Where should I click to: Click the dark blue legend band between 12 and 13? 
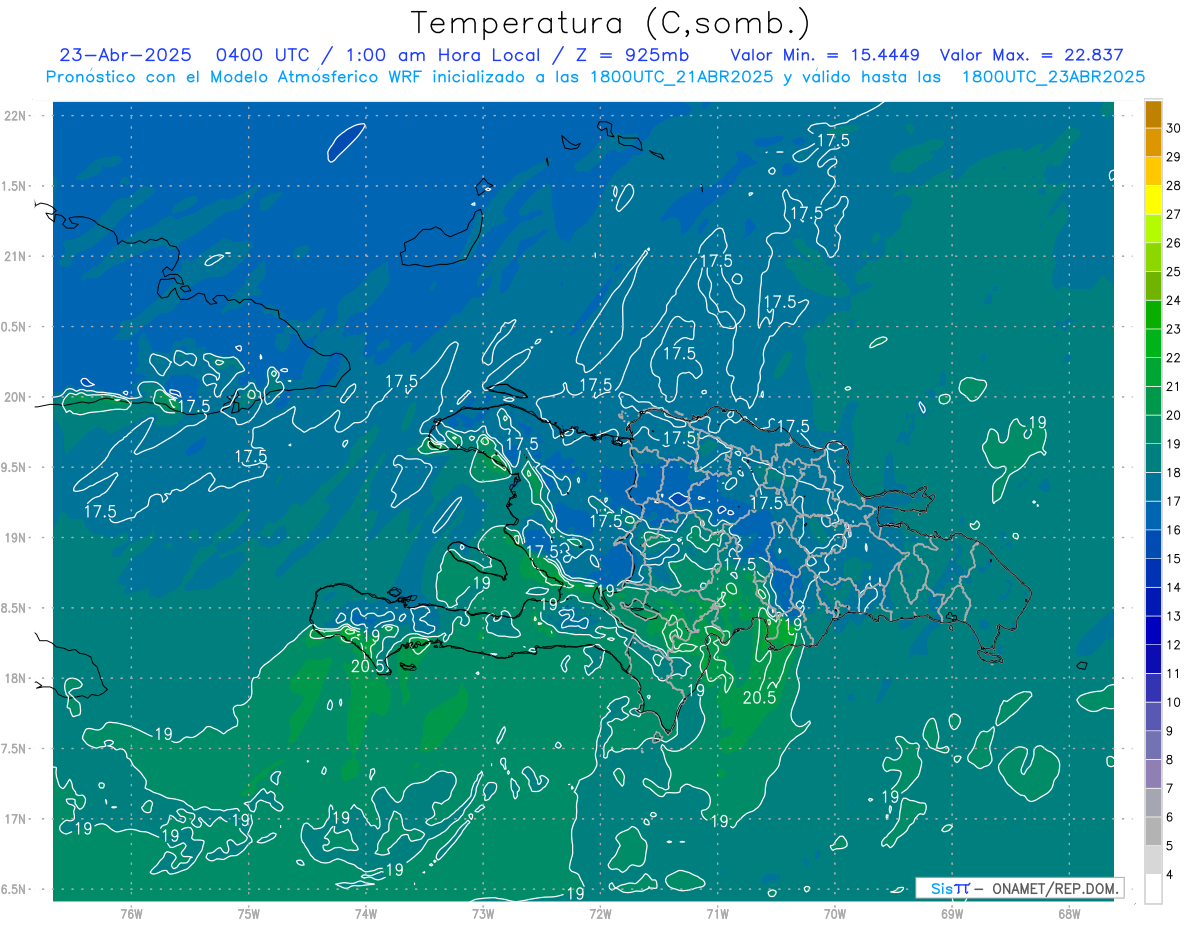[1153, 630]
